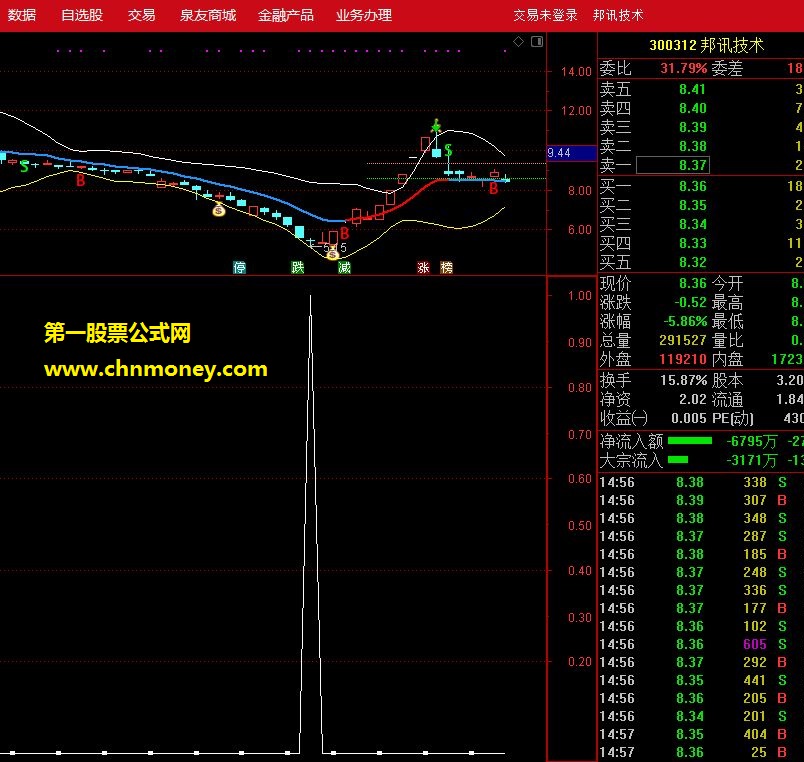Select the tick row with volume 338
Viewport: 804px width, 762px height.
pos(701,482)
